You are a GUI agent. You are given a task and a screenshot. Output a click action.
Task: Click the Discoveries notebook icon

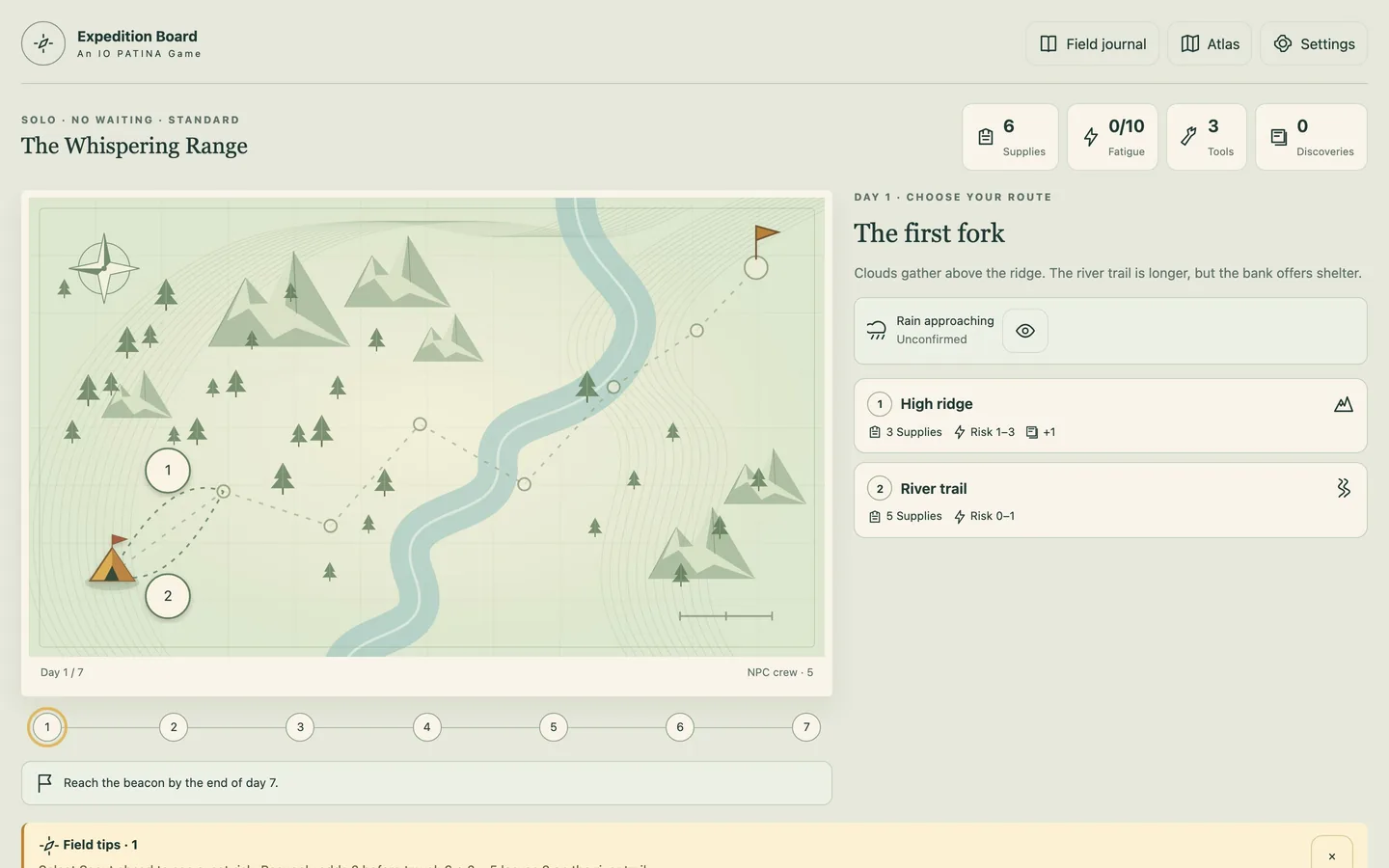tap(1279, 137)
